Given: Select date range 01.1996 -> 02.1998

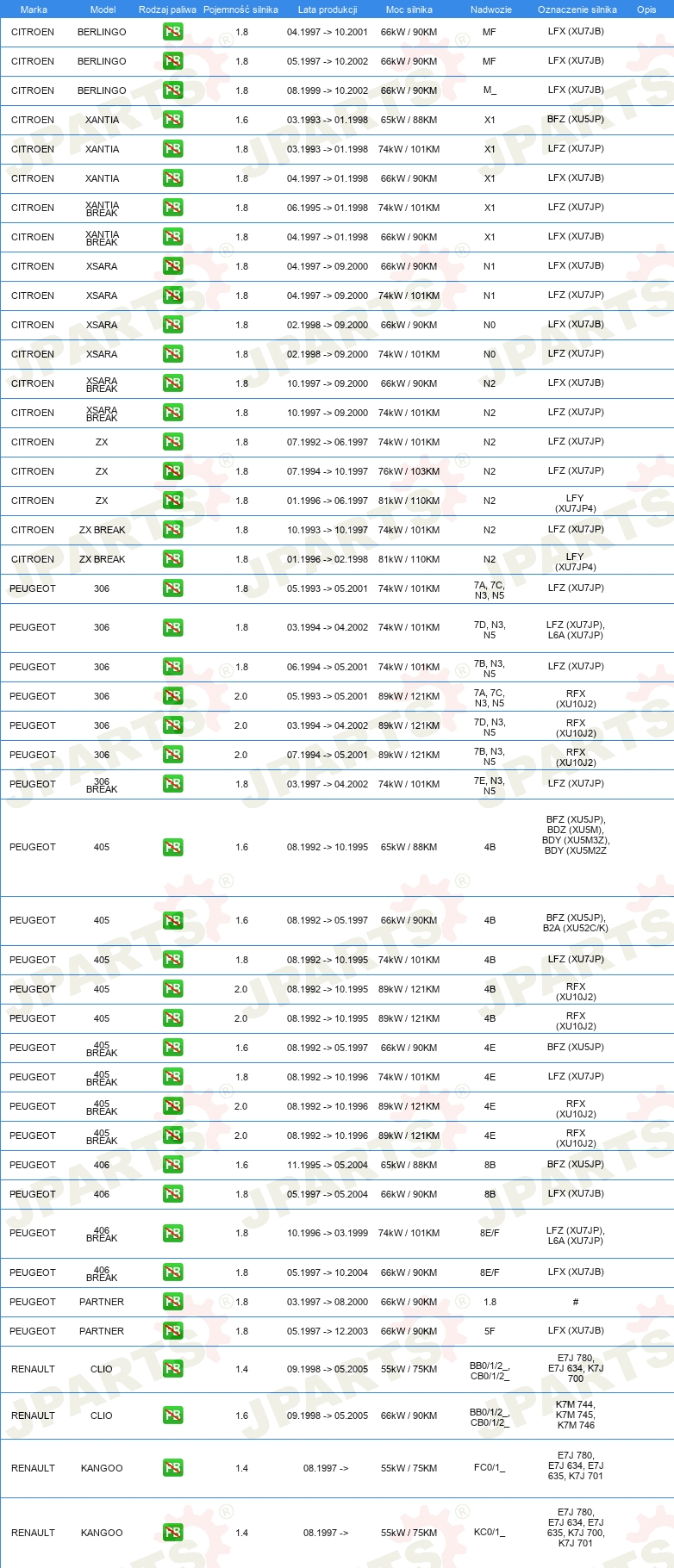Looking at the screenshot, I should 328,559.
